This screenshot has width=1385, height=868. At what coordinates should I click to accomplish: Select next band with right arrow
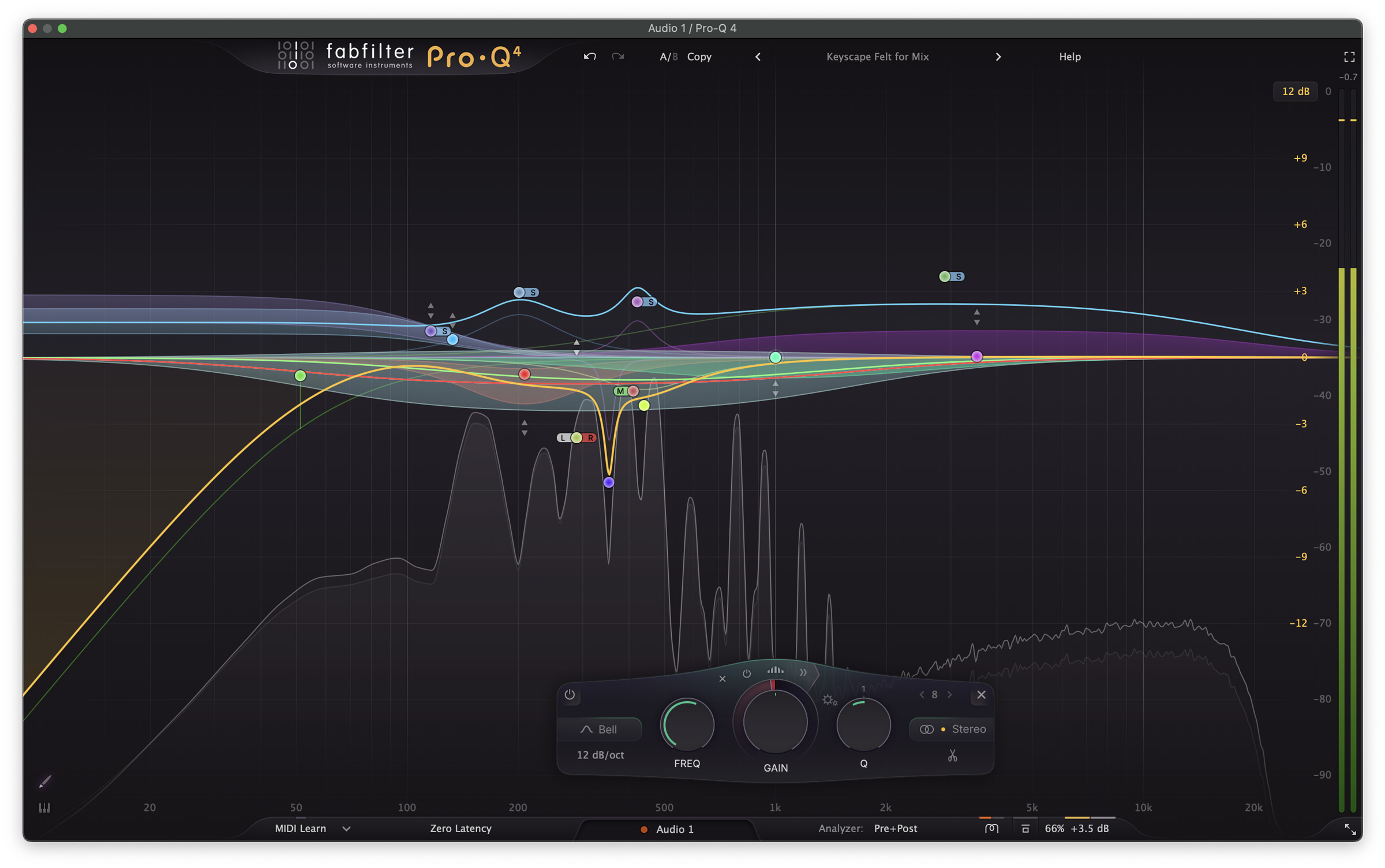pyautogui.click(x=949, y=694)
